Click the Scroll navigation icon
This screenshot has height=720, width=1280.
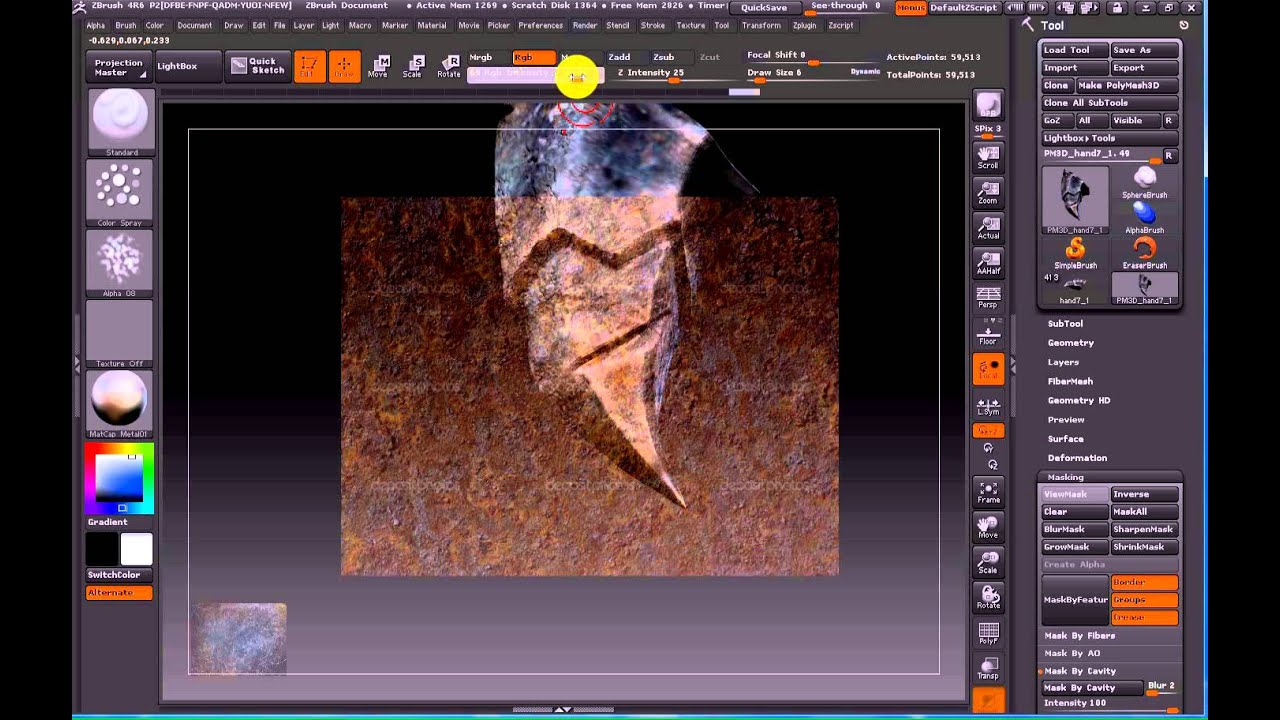pyautogui.click(x=988, y=157)
